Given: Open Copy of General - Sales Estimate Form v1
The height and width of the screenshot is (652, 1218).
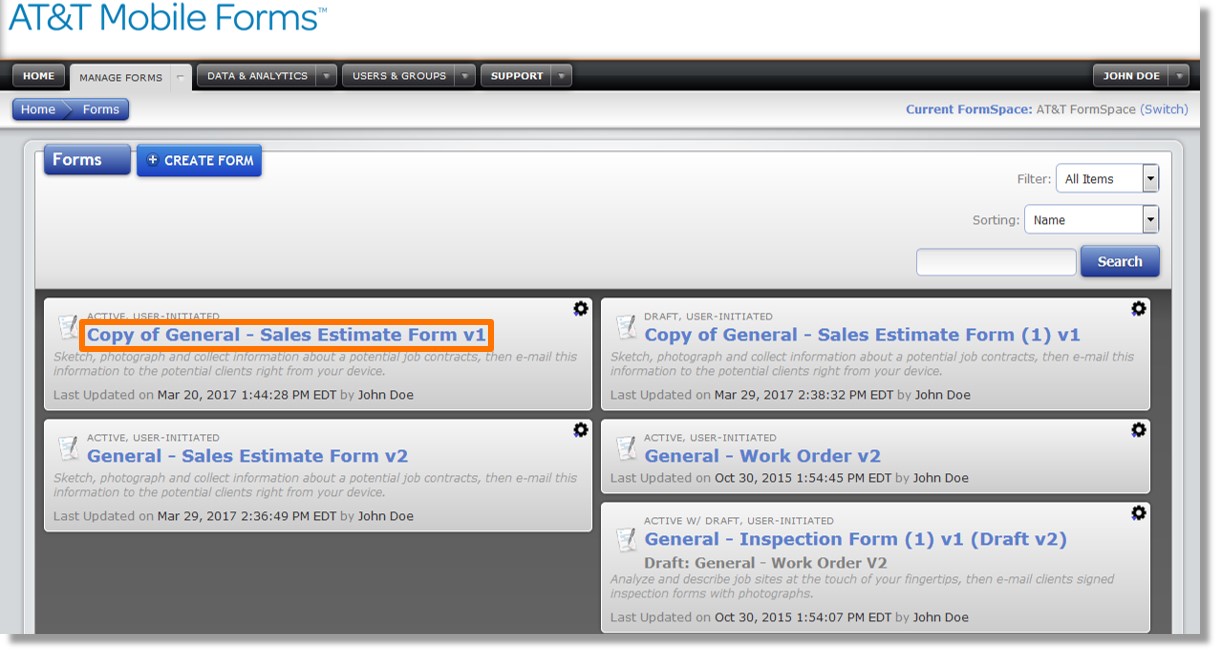Looking at the screenshot, I should (x=286, y=335).
